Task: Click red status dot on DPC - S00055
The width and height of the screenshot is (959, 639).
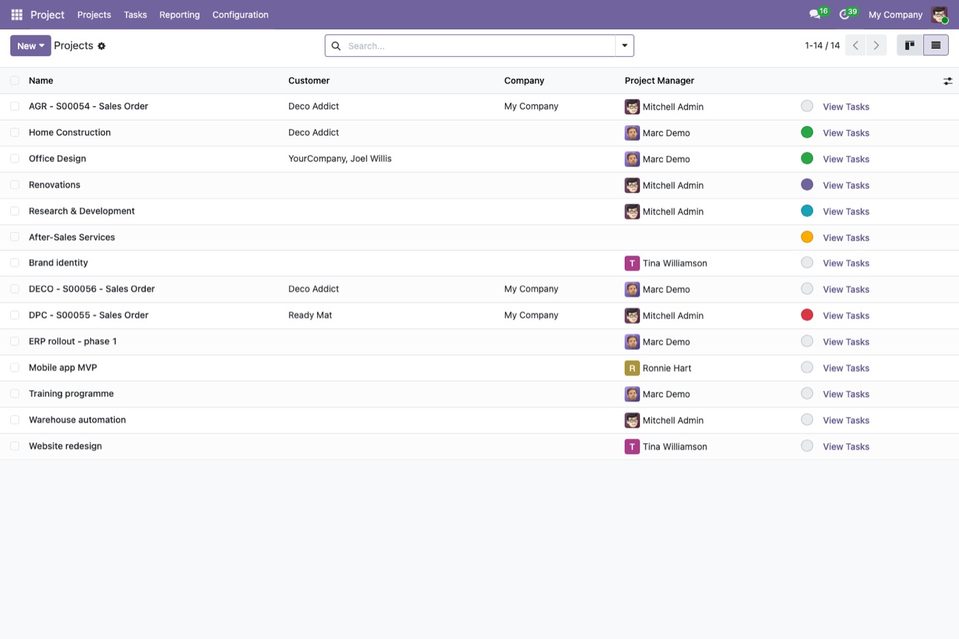Action: coord(807,315)
